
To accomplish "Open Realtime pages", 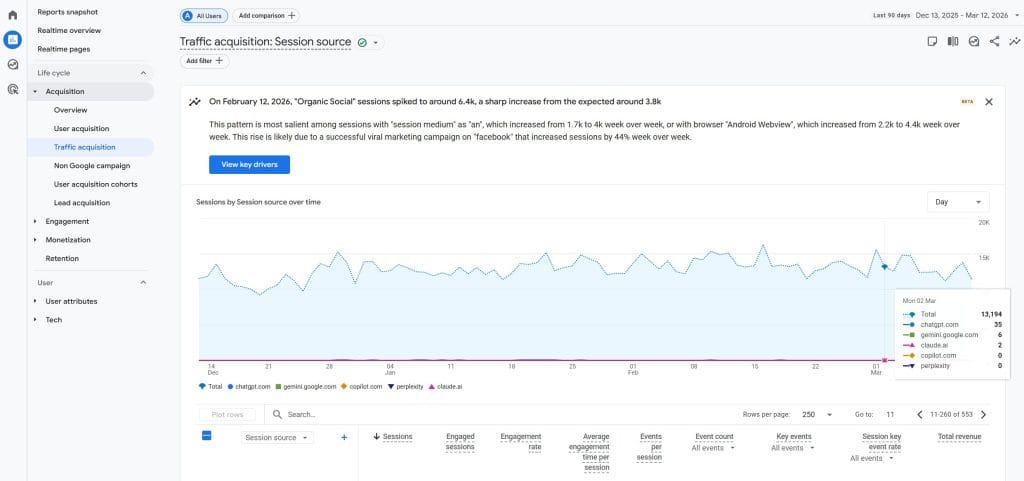I will coord(63,49).
